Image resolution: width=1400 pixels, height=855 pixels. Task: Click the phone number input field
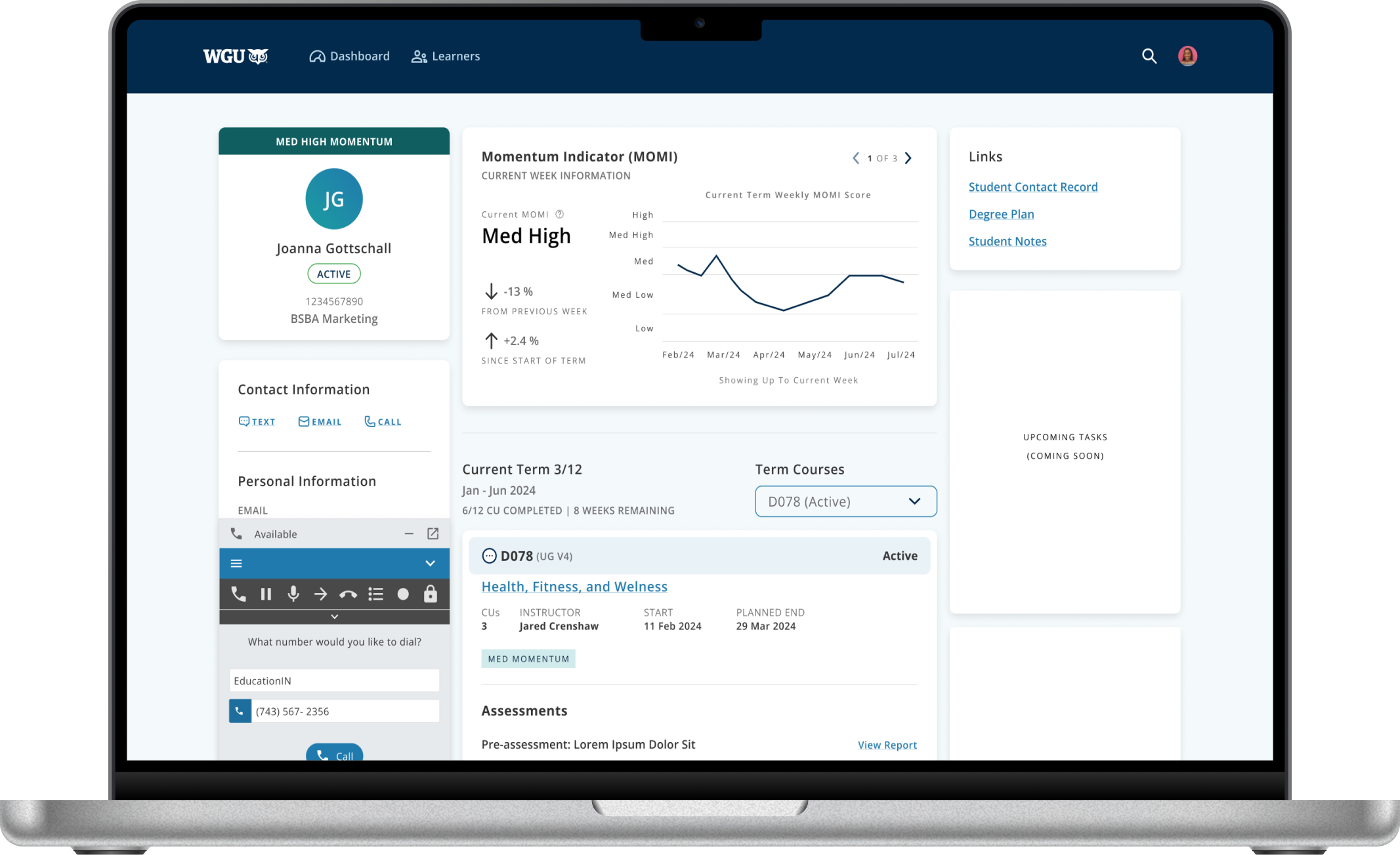coord(345,711)
